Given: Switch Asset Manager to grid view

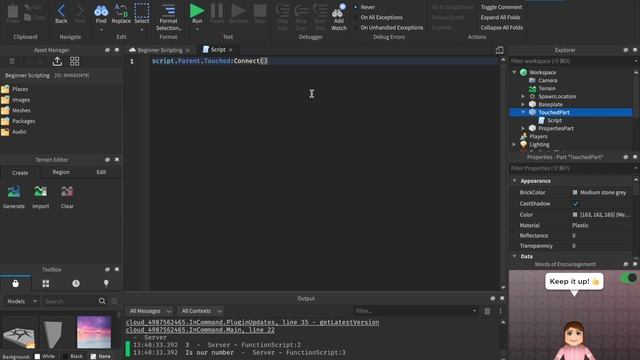Looking at the screenshot, I should (x=74, y=61).
